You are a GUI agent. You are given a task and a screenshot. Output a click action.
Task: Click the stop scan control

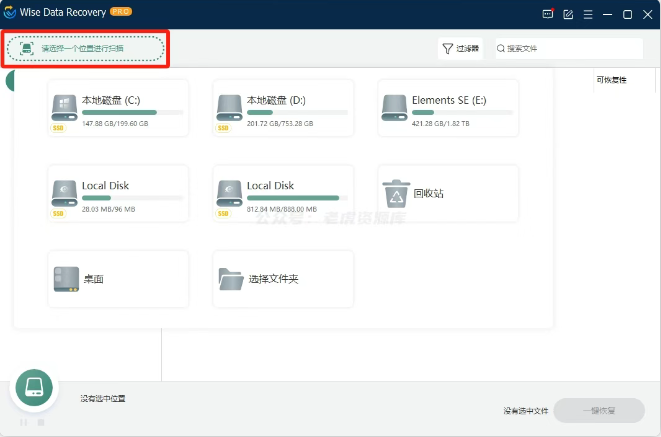41,422
